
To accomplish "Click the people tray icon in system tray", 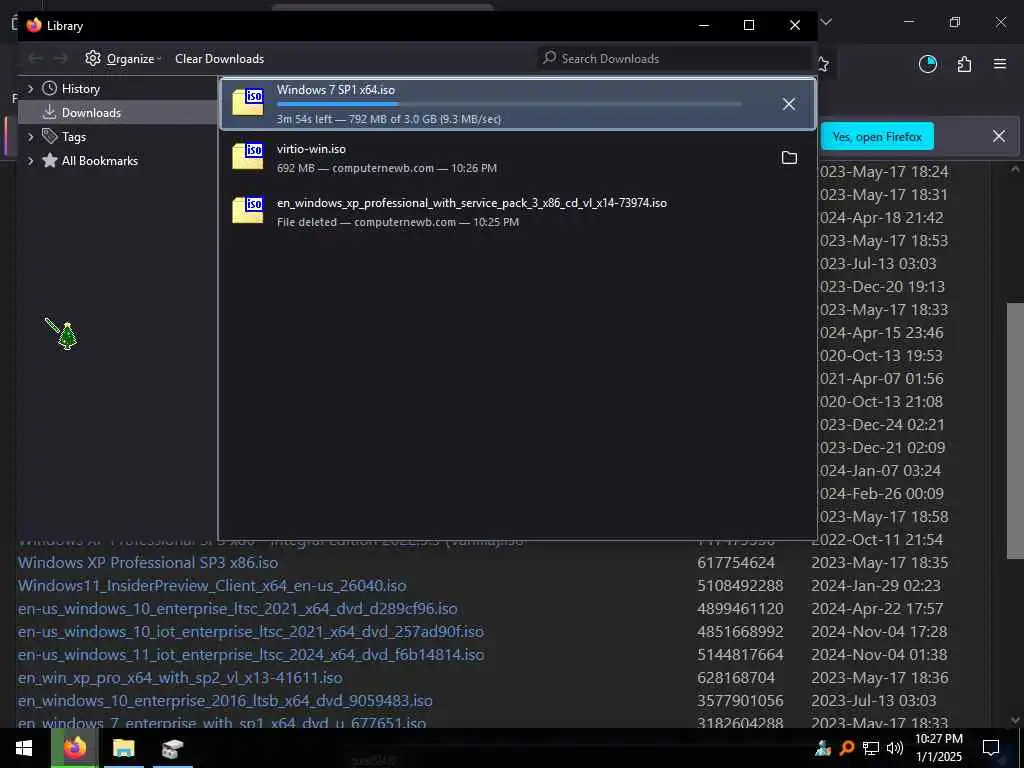I will 823,748.
